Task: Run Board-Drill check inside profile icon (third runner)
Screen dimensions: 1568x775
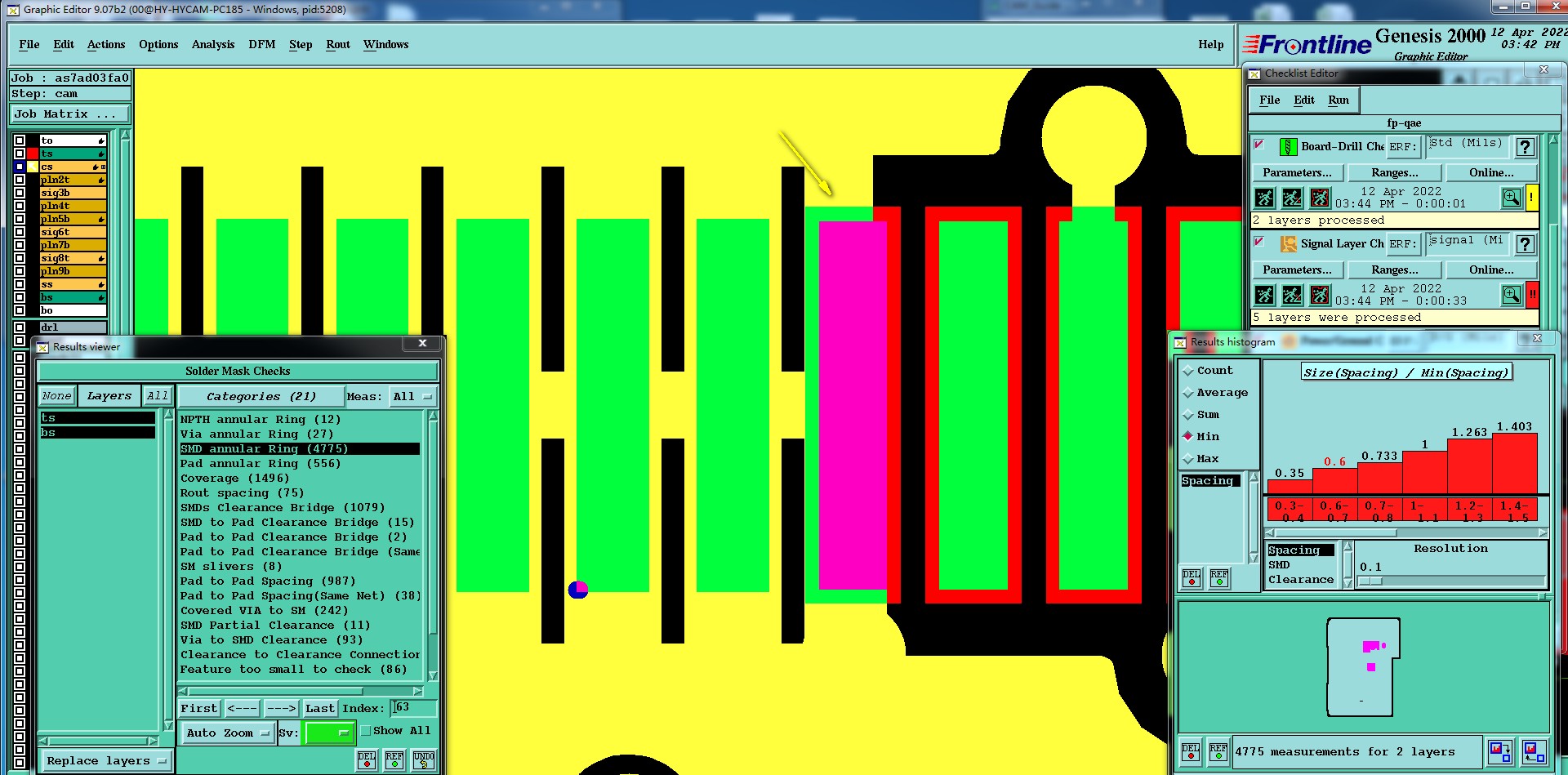Action: (1320, 198)
